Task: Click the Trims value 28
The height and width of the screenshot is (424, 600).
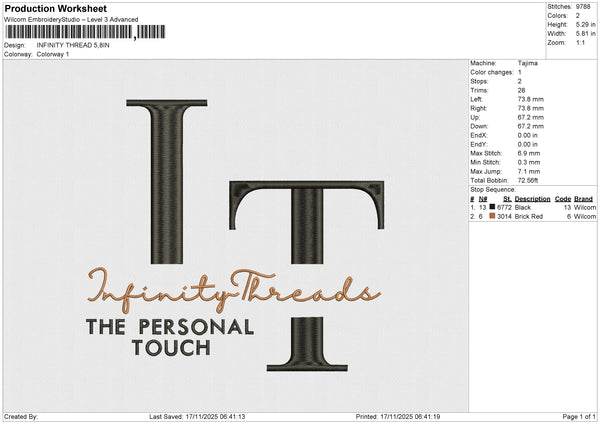Action: tap(522, 90)
